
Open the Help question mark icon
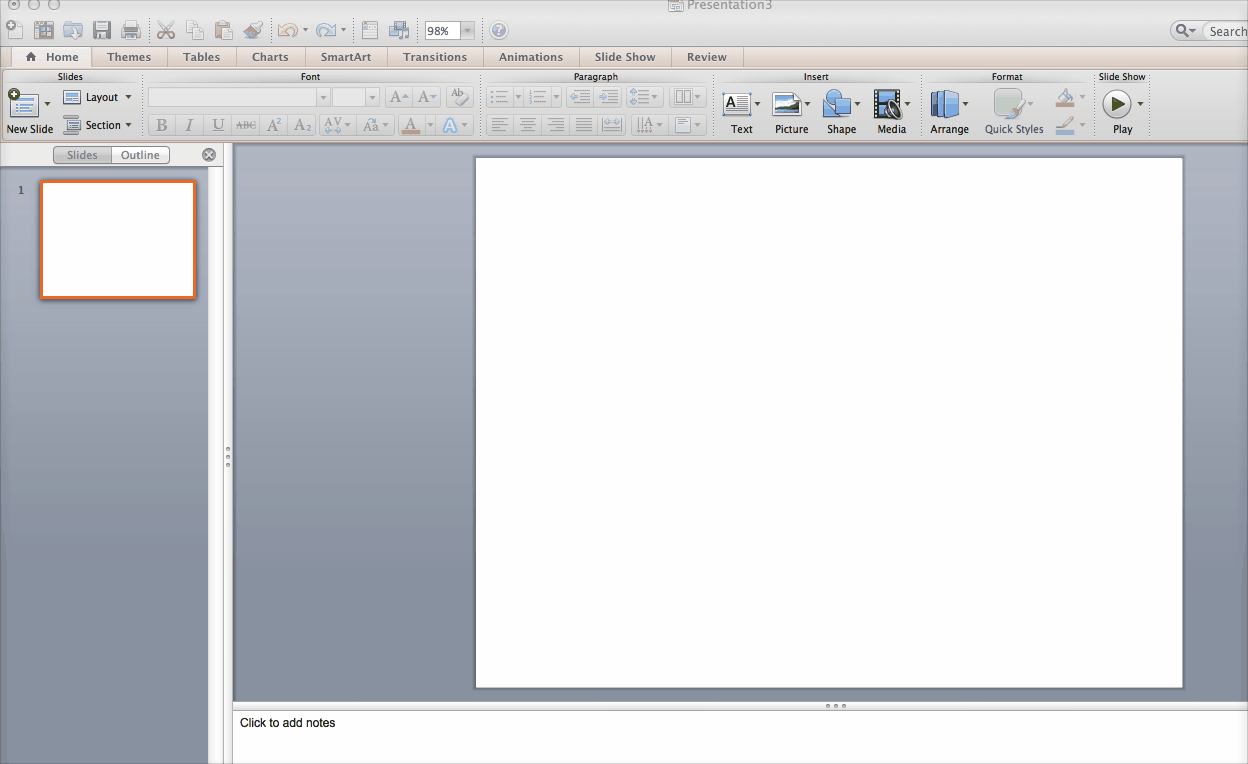tap(498, 31)
